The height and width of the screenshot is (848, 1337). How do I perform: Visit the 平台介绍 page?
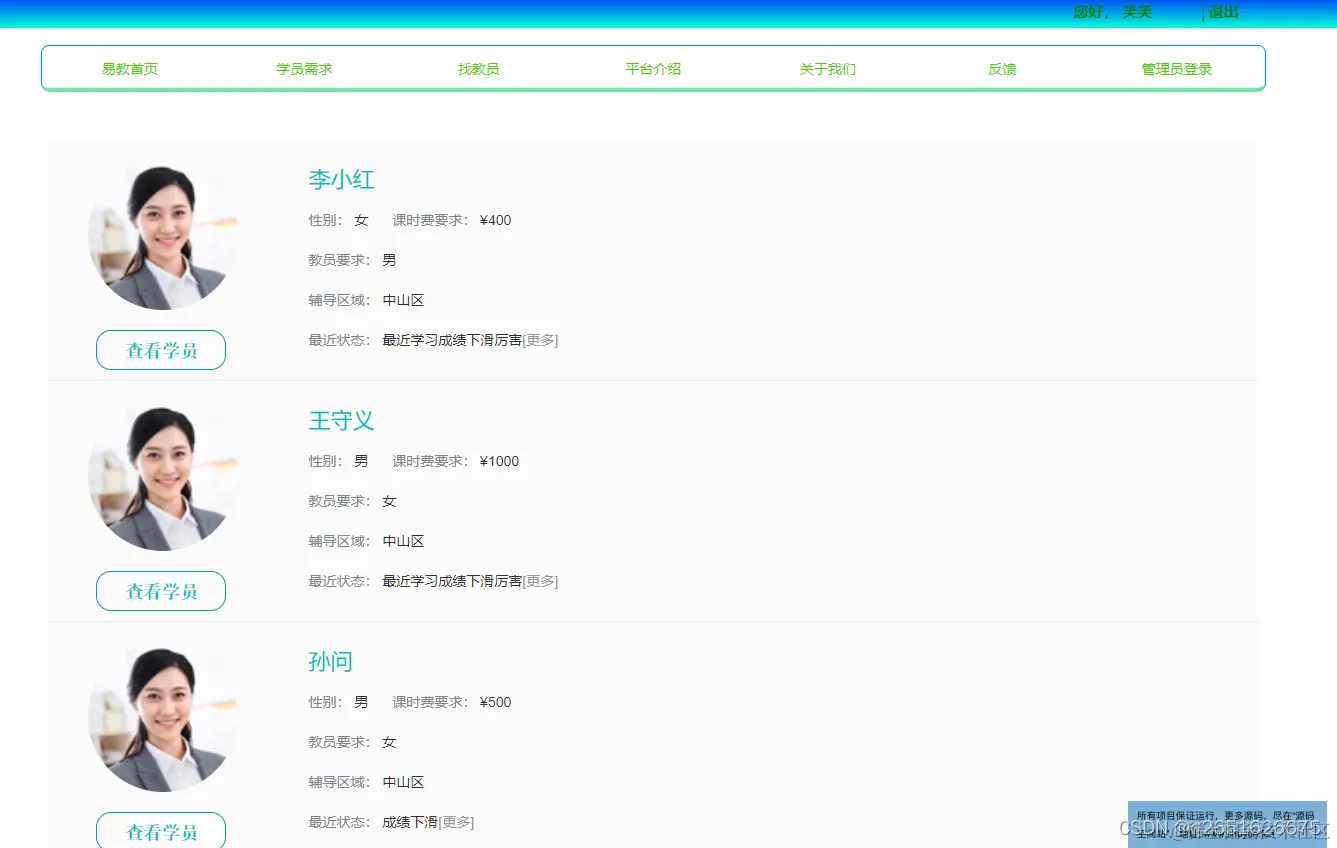[653, 68]
